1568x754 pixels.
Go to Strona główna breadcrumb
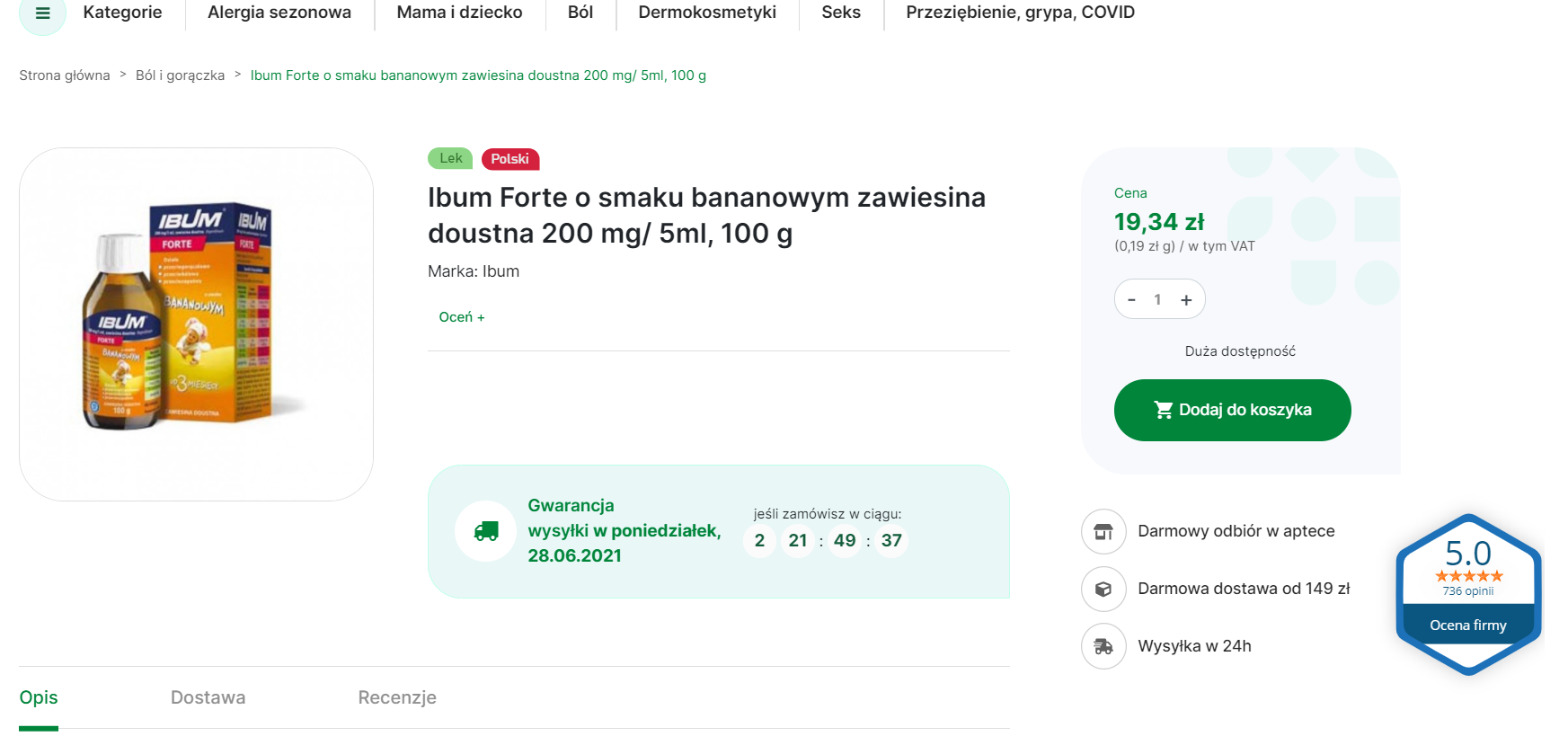coord(65,75)
